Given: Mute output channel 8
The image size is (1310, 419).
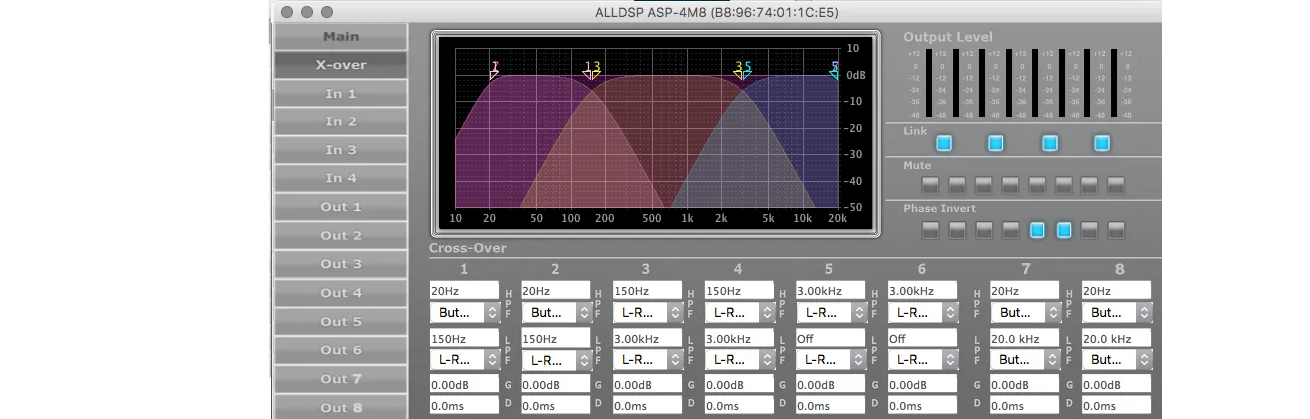Looking at the screenshot, I should tap(1116, 185).
